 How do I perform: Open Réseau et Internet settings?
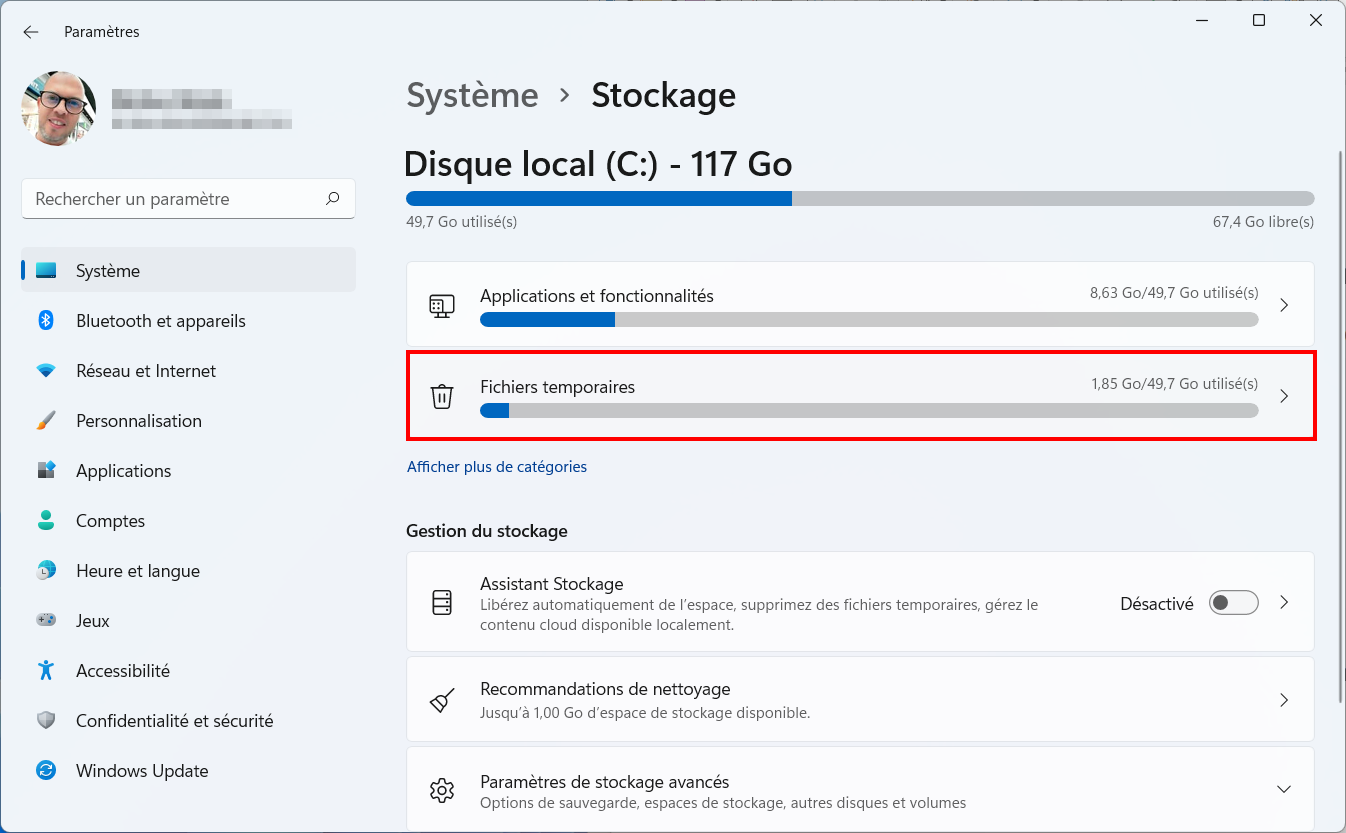pyautogui.click(x=188, y=371)
